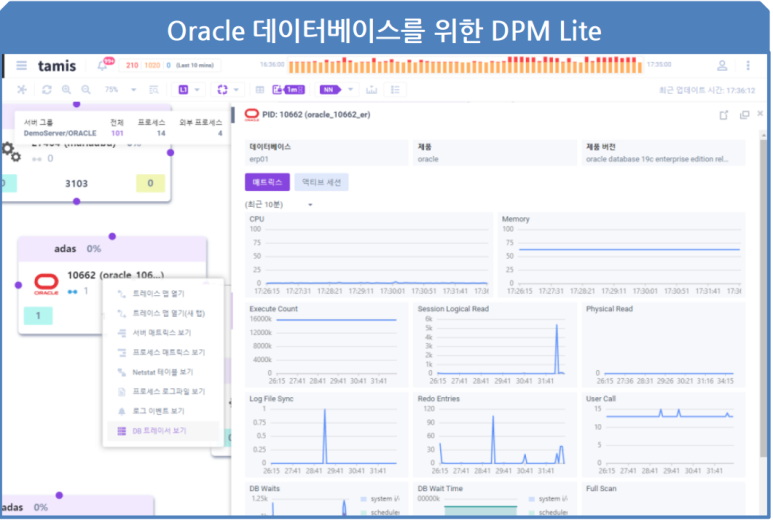This screenshot has width=773, height=521.
Task: Click the duplicate window icon in PID panel
Action: click(744, 115)
